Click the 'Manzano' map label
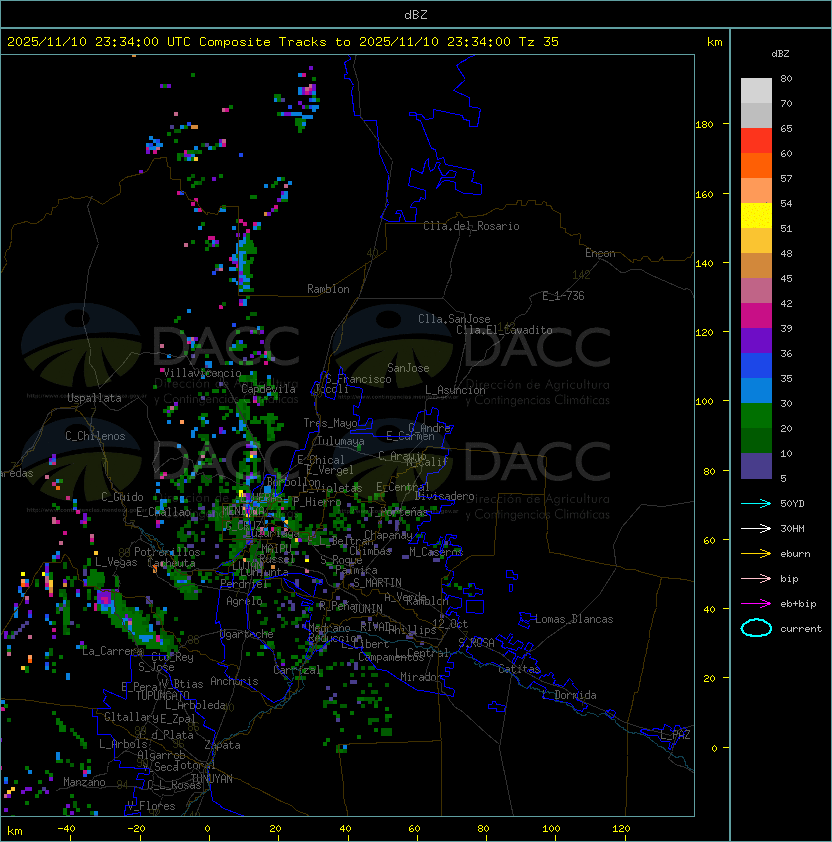The height and width of the screenshot is (842, 832). click(x=84, y=782)
